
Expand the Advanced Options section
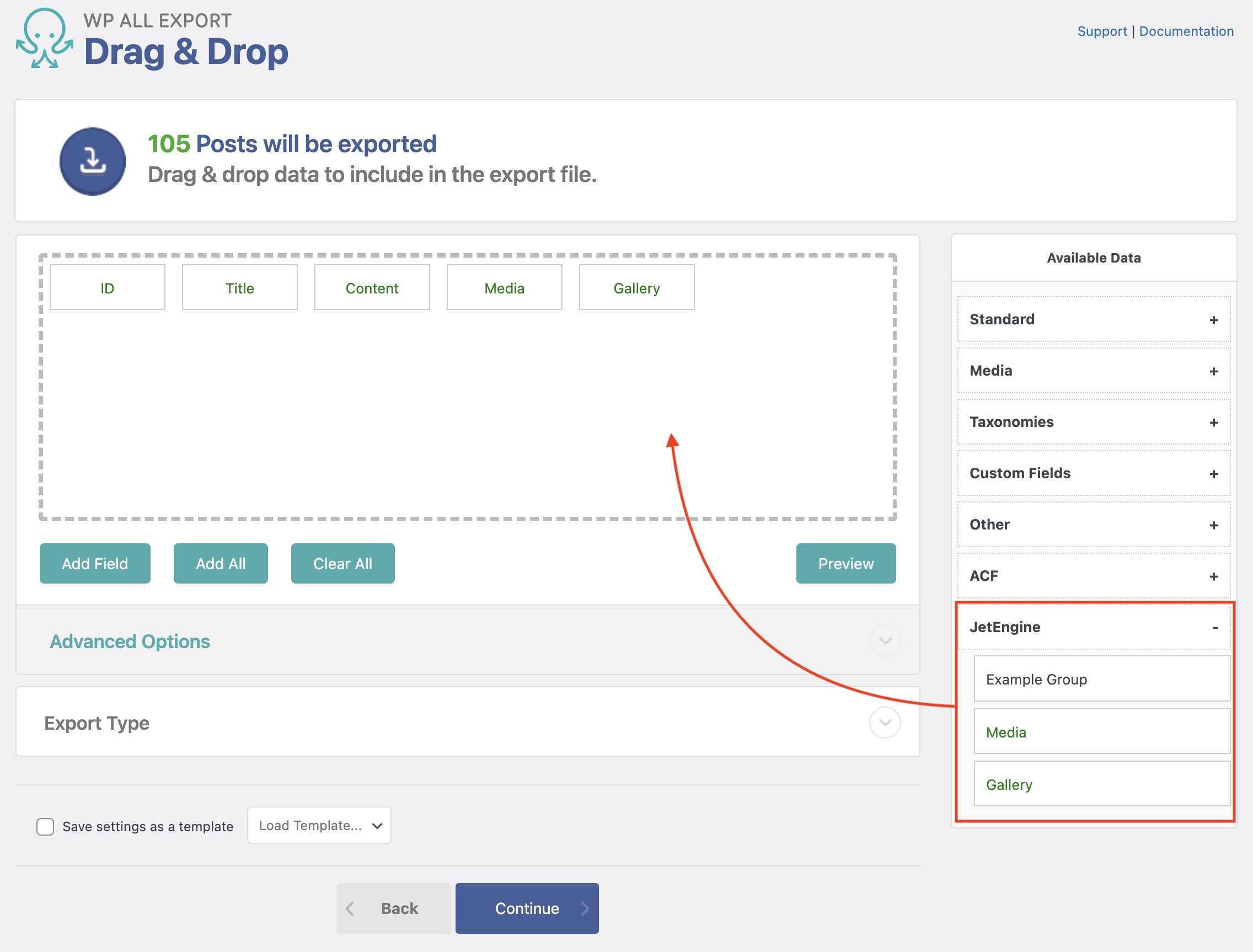(883, 640)
